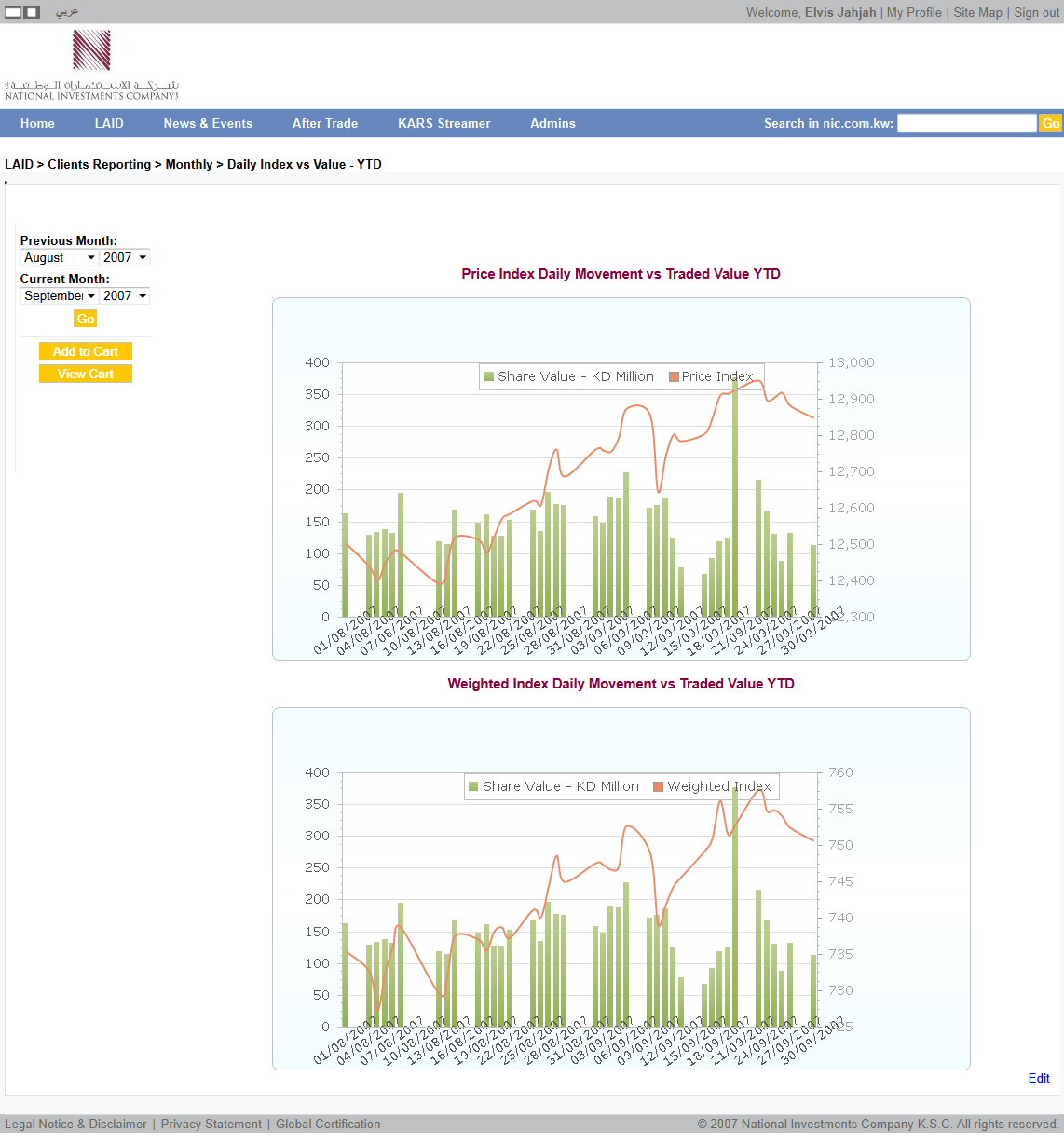Click orange Weighted Index legend swatch

[x=659, y=786]
